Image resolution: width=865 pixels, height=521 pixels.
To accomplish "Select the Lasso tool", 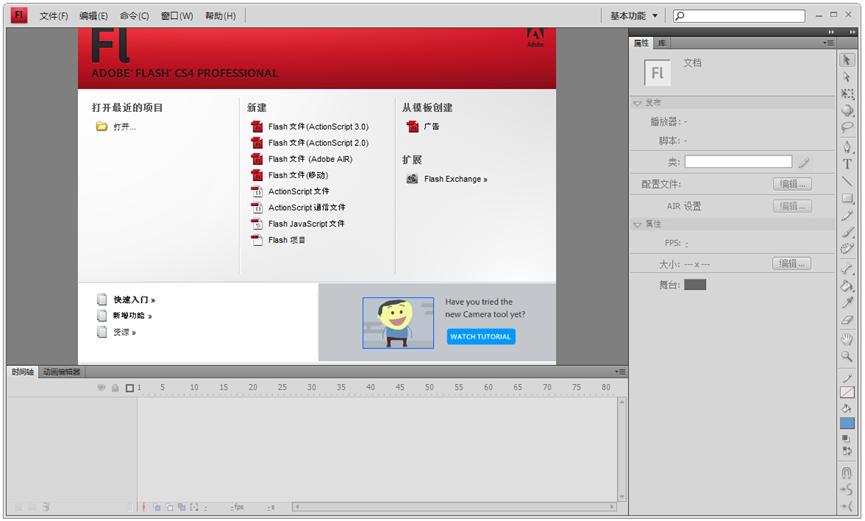I will 847,128.
